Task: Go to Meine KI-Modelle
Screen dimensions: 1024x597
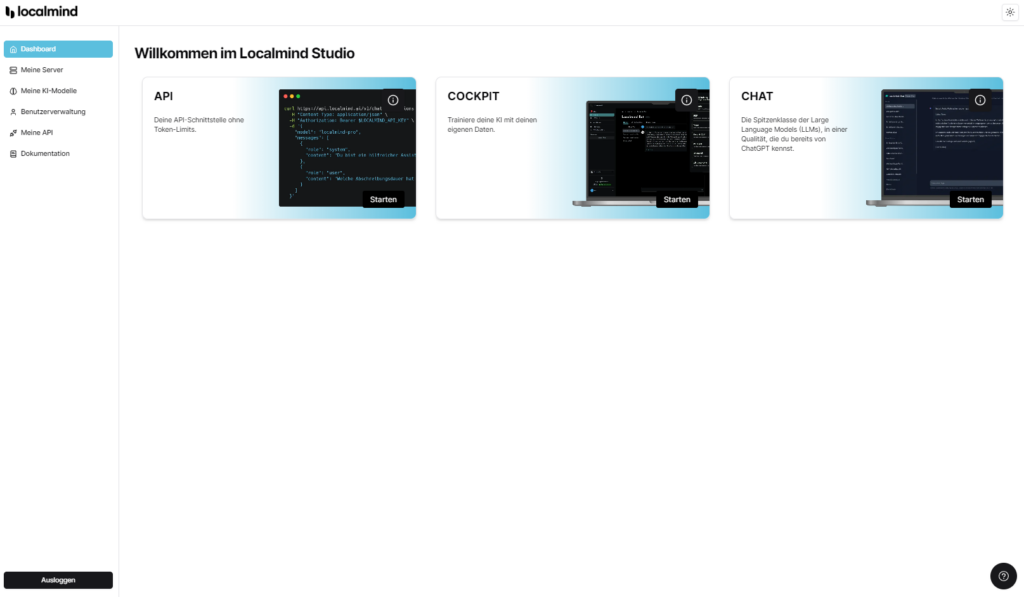Action: [x=58, y=91]
